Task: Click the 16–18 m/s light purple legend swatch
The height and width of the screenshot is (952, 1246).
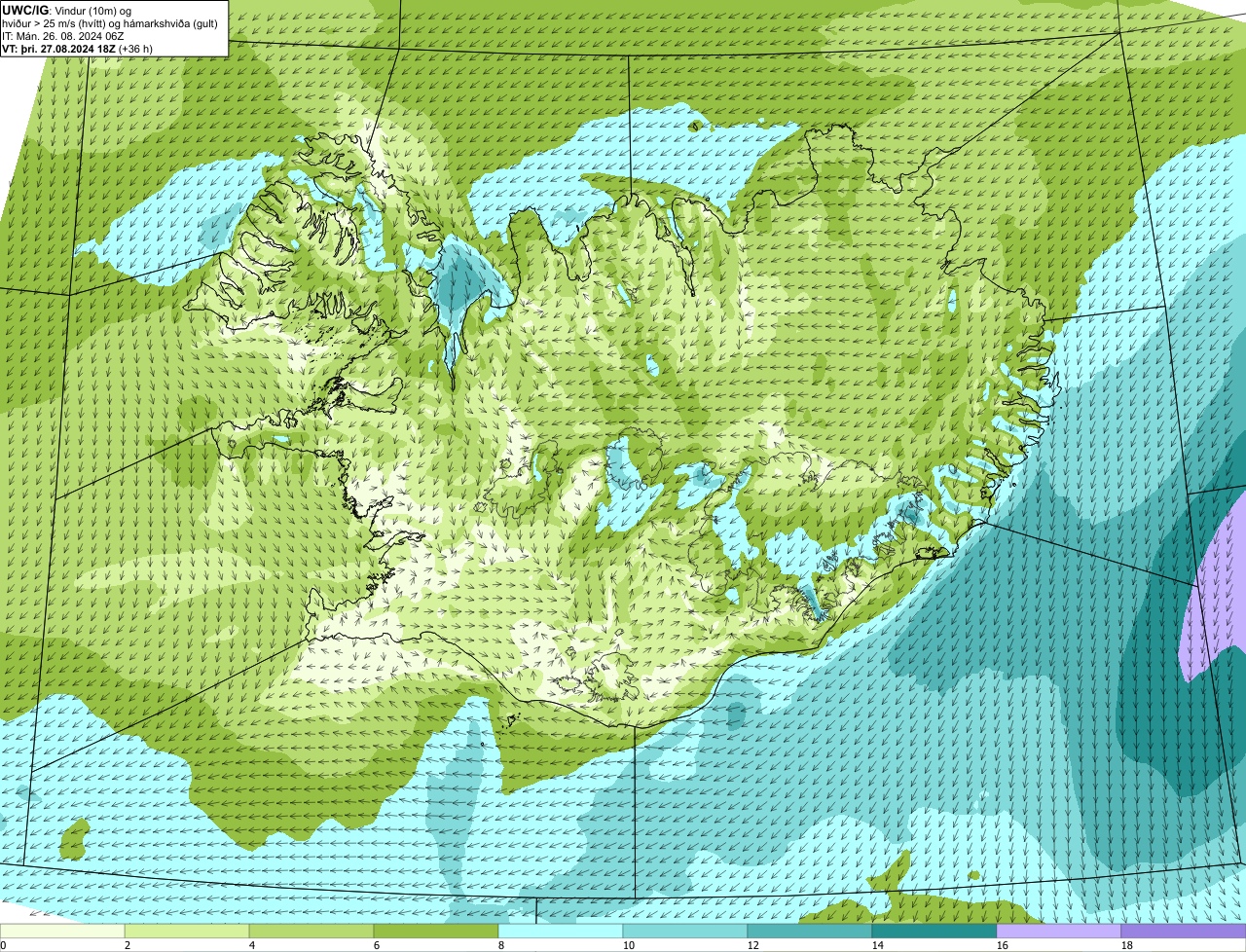Action: [1059, 931]
